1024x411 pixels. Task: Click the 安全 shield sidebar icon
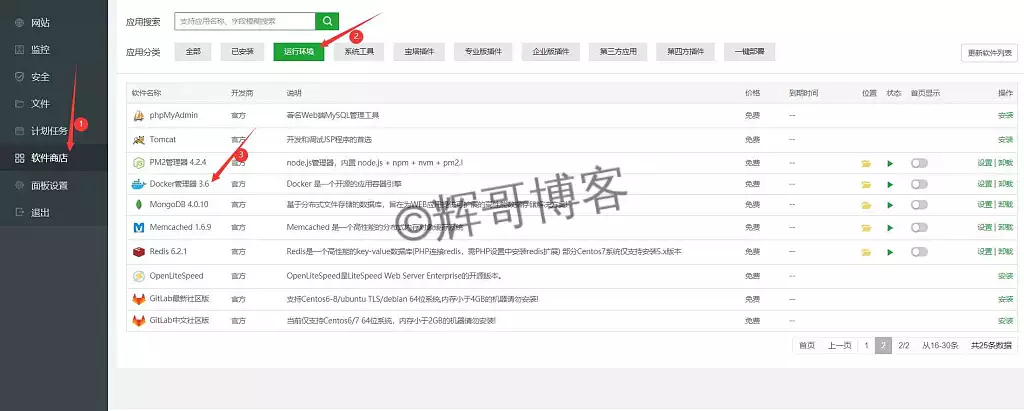[19, 76]
